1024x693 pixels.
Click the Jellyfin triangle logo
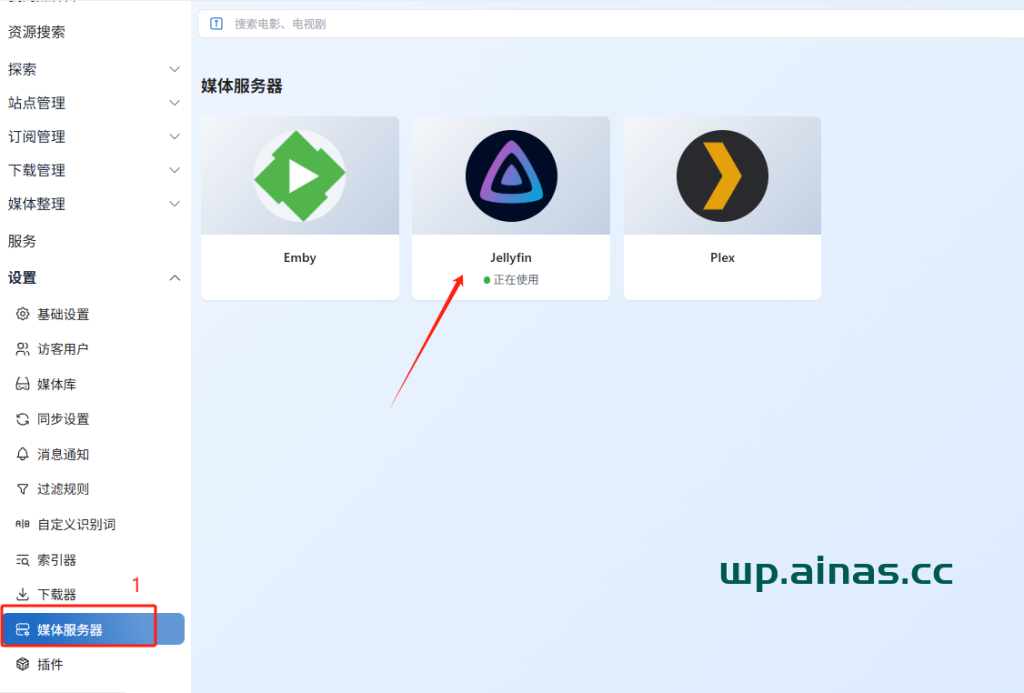[511, 176]
